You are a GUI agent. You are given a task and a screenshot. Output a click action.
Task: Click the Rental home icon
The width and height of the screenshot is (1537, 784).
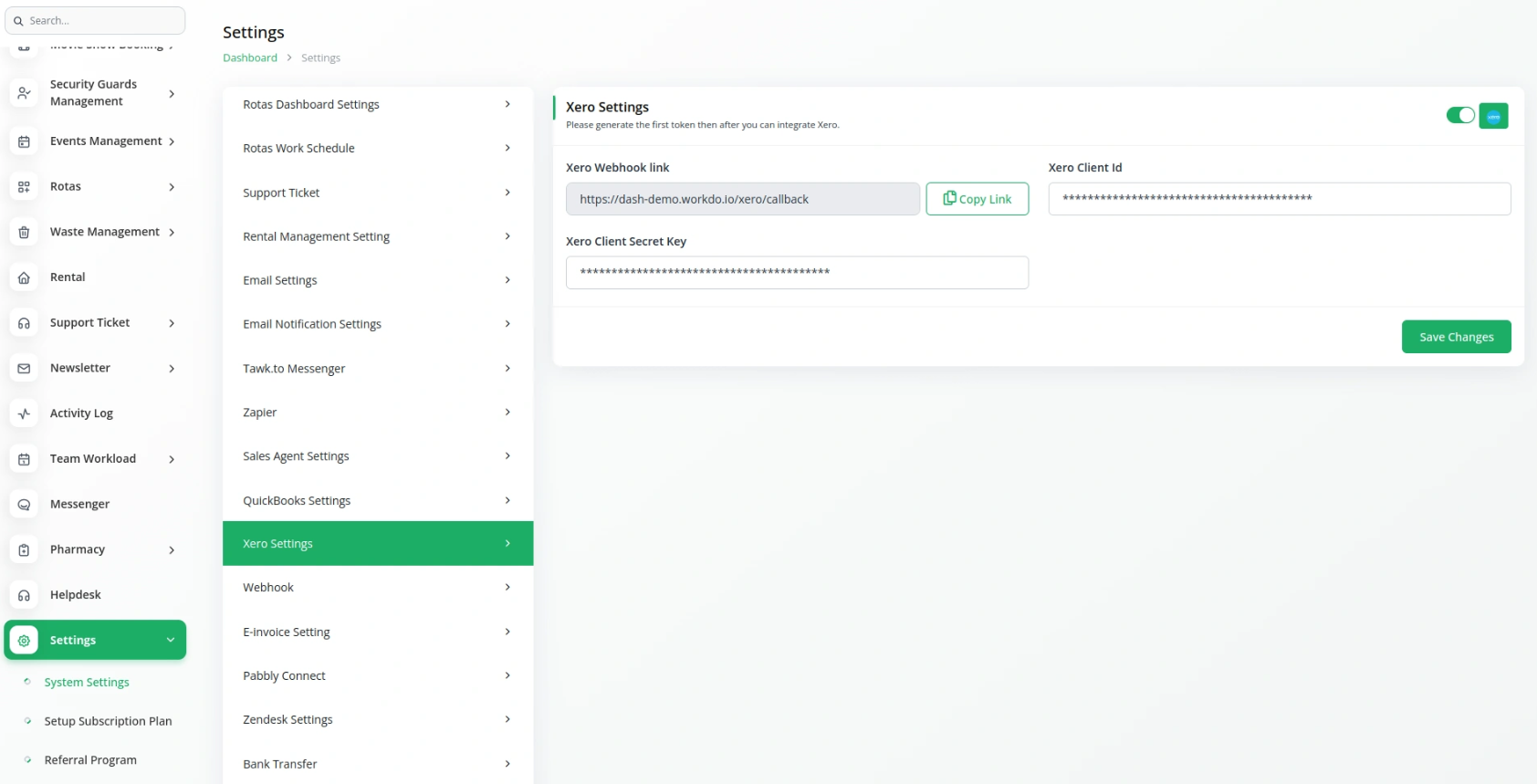24,277
